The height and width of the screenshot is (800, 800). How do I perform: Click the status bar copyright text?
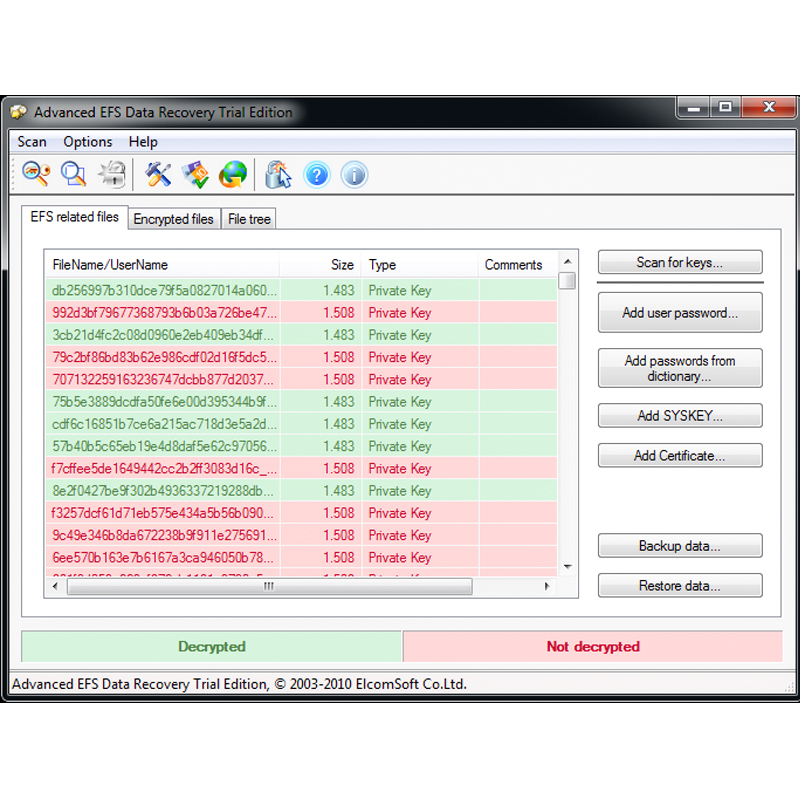click(x=239, y=684)
